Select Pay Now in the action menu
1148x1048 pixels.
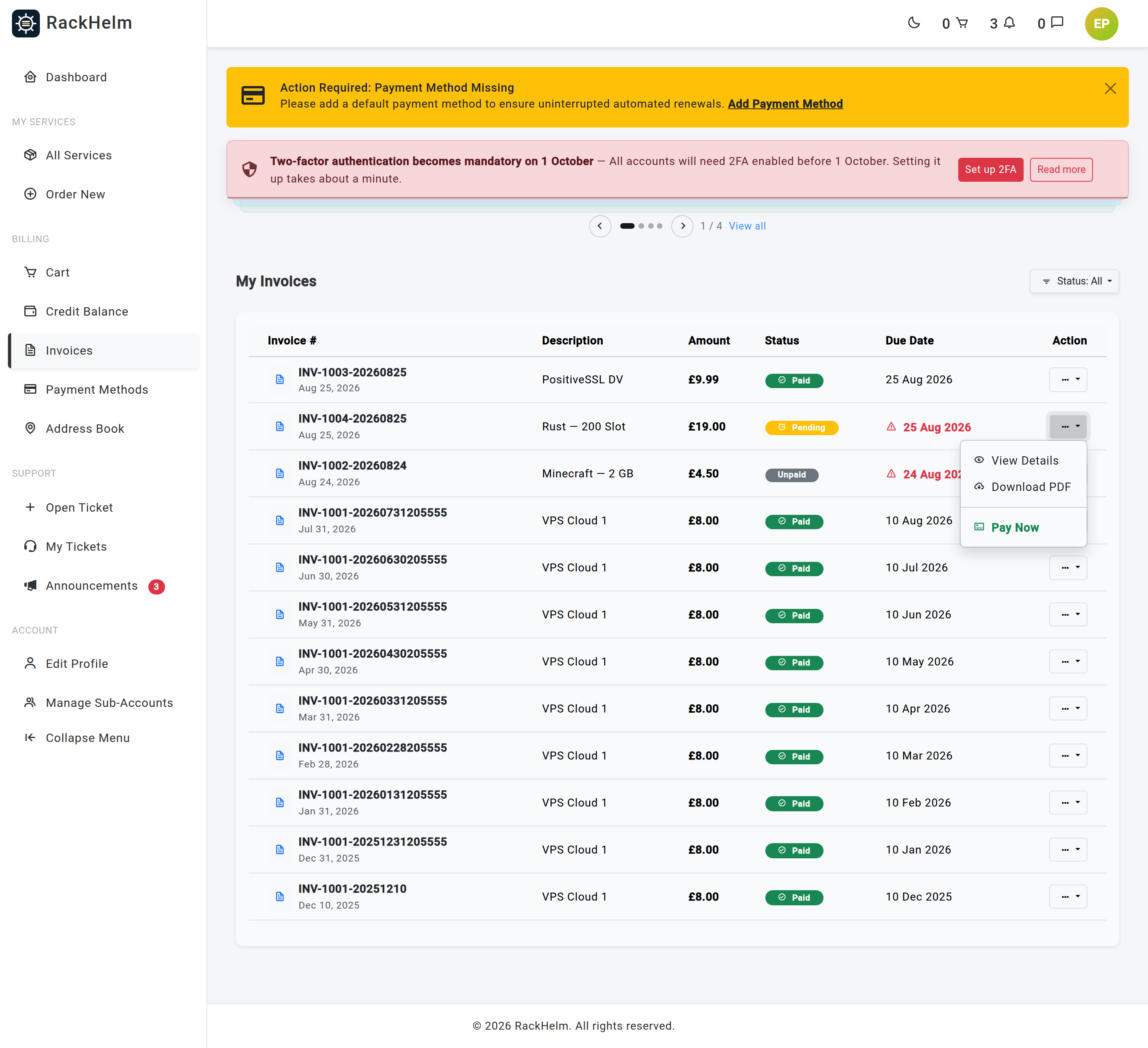[1023, 528]
